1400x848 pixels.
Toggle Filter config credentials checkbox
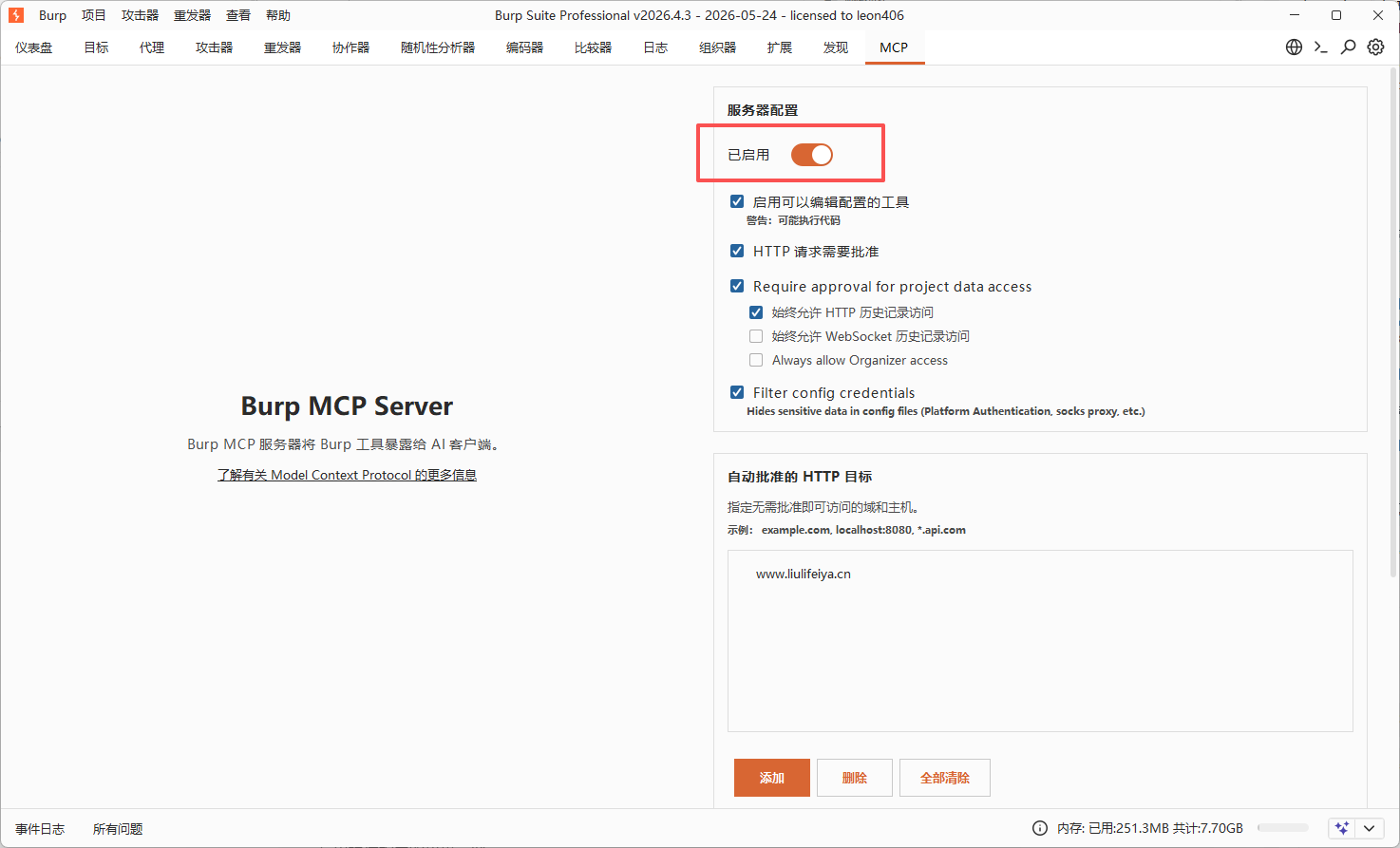[x=737, y=392]
